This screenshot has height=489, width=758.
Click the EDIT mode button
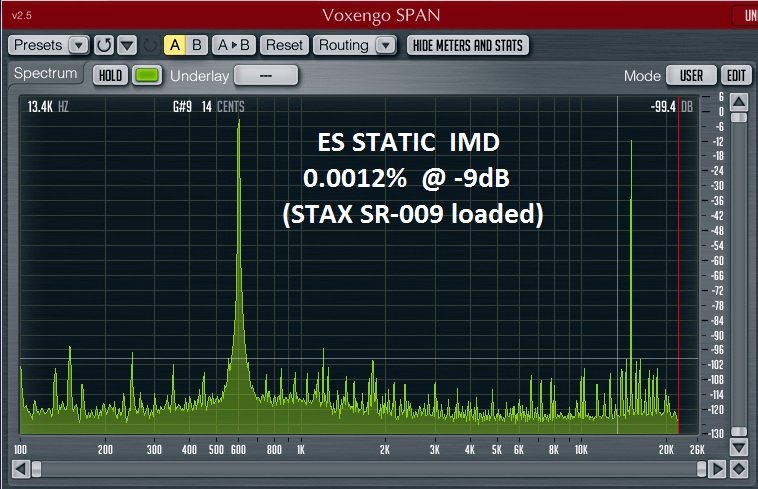click(736, 75)
